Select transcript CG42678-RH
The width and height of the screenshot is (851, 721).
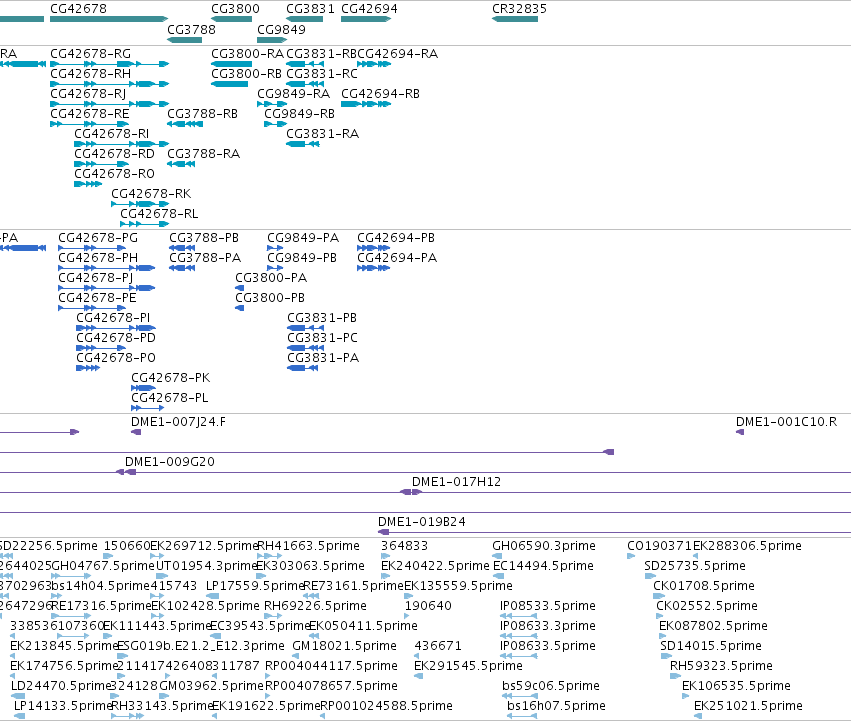[110, 84]
